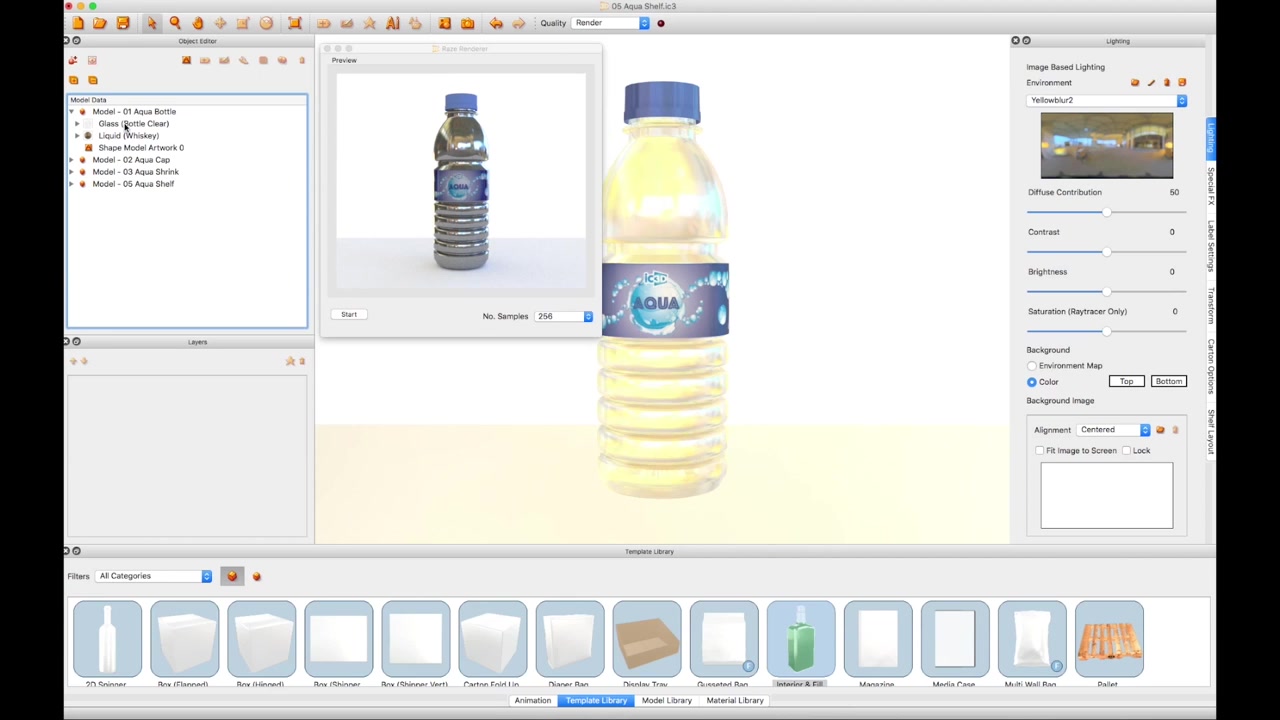Click the Top background color button
The height and width of the screenshot is (720, 1280).
[x=1126, y=382]
